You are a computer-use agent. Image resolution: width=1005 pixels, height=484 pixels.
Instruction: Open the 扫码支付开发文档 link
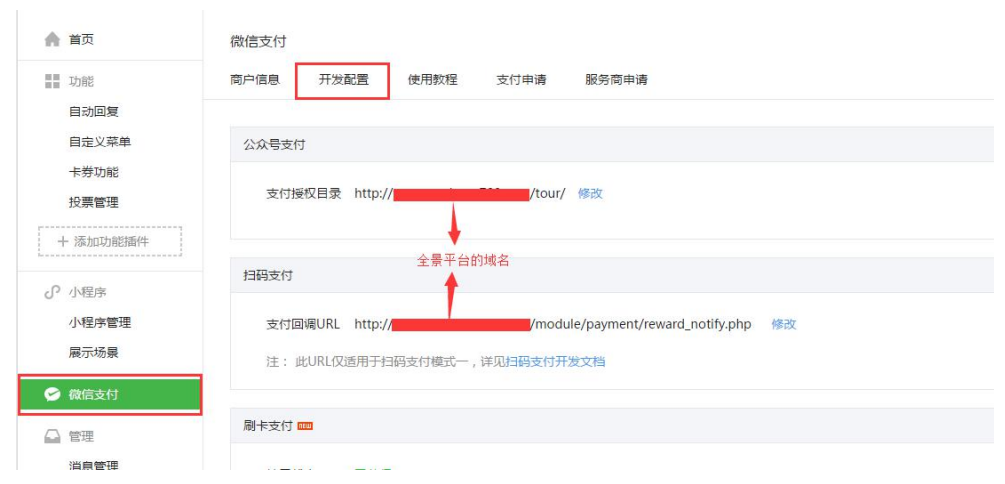tap(555, 362)
